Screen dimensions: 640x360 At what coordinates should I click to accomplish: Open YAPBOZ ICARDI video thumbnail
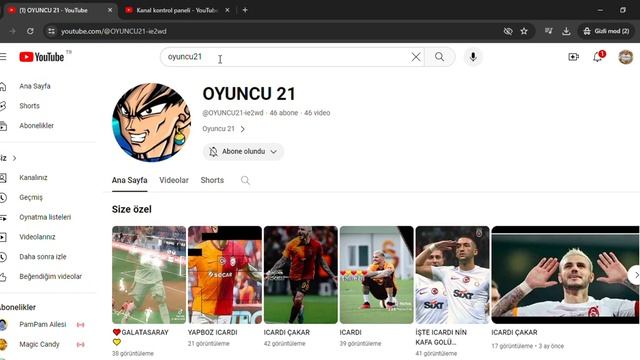tap(225, 275)
